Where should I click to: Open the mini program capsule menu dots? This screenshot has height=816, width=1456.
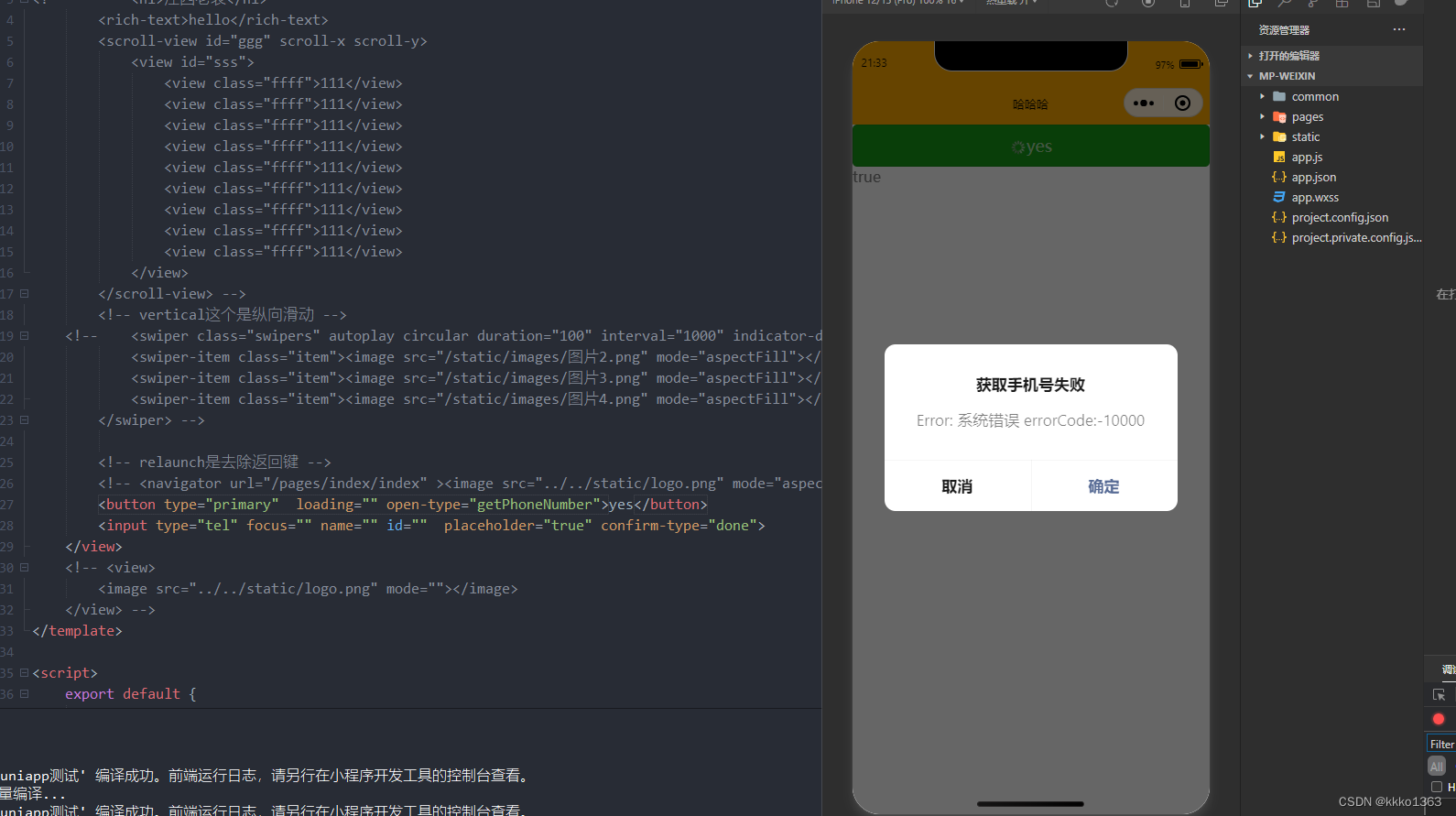pos(1144,103)
